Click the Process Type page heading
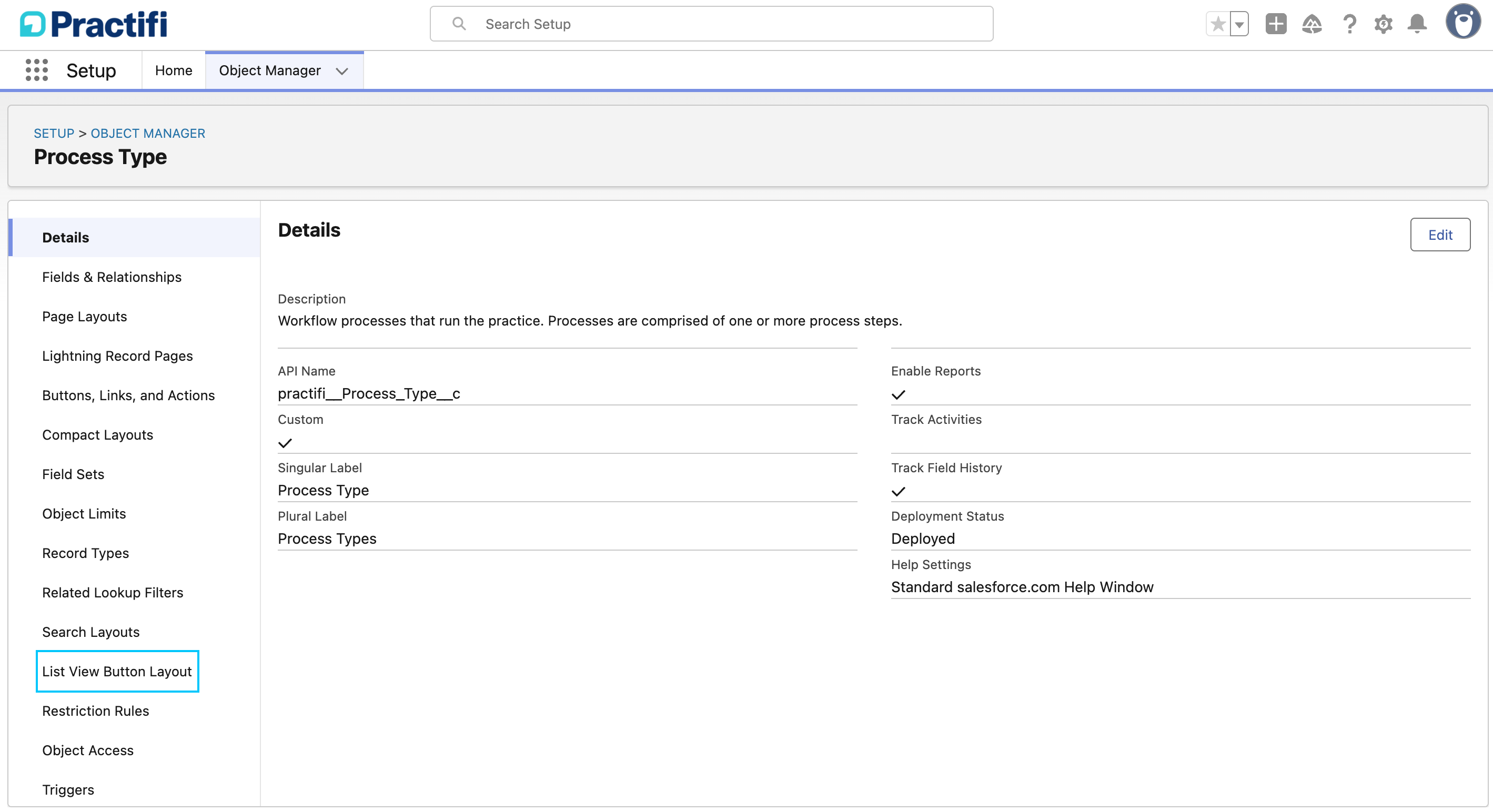The height and width of the screenshot is (812, 1493). [x=100, y=157]
